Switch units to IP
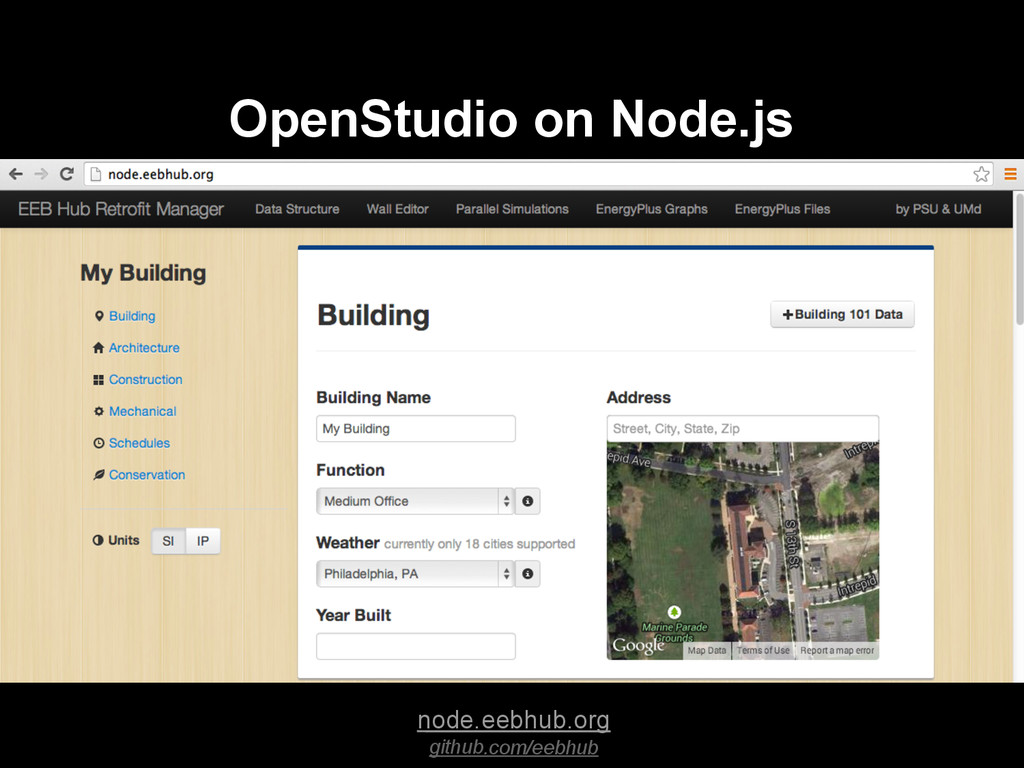1024x768 pixels. pyautogui.click(x=203, y=541)
